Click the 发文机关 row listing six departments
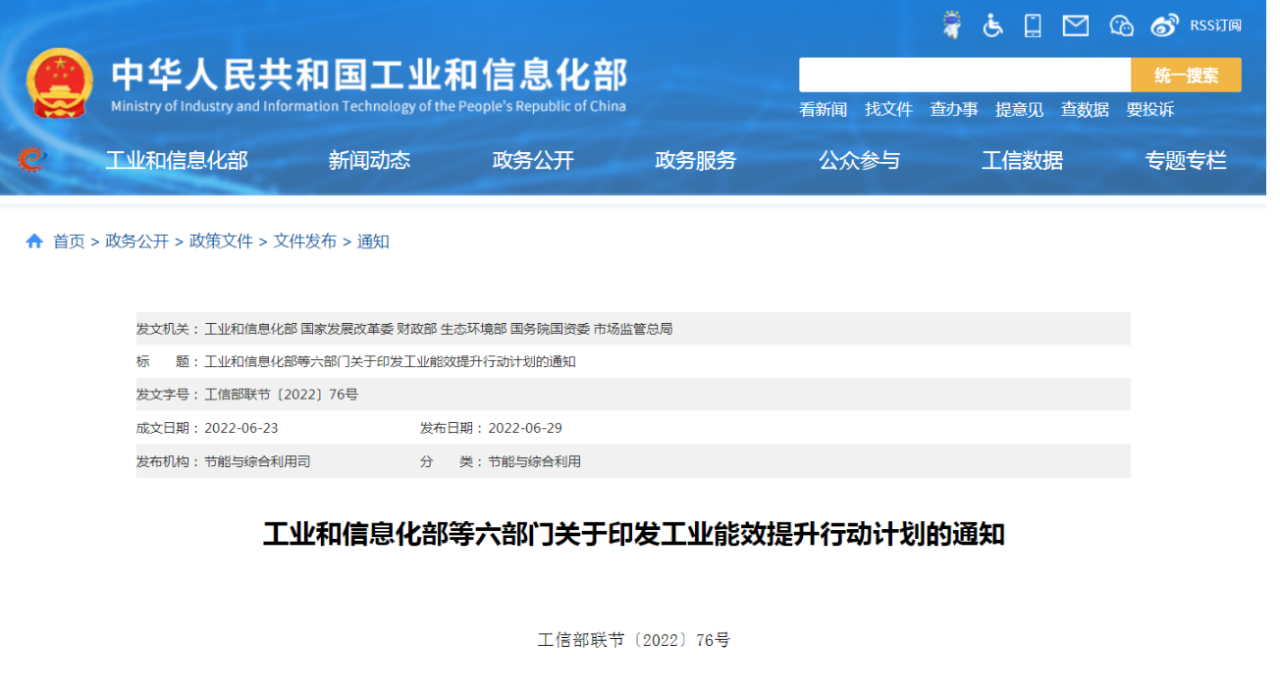This screenshot has height=675, width=1280. pos(633,328)
